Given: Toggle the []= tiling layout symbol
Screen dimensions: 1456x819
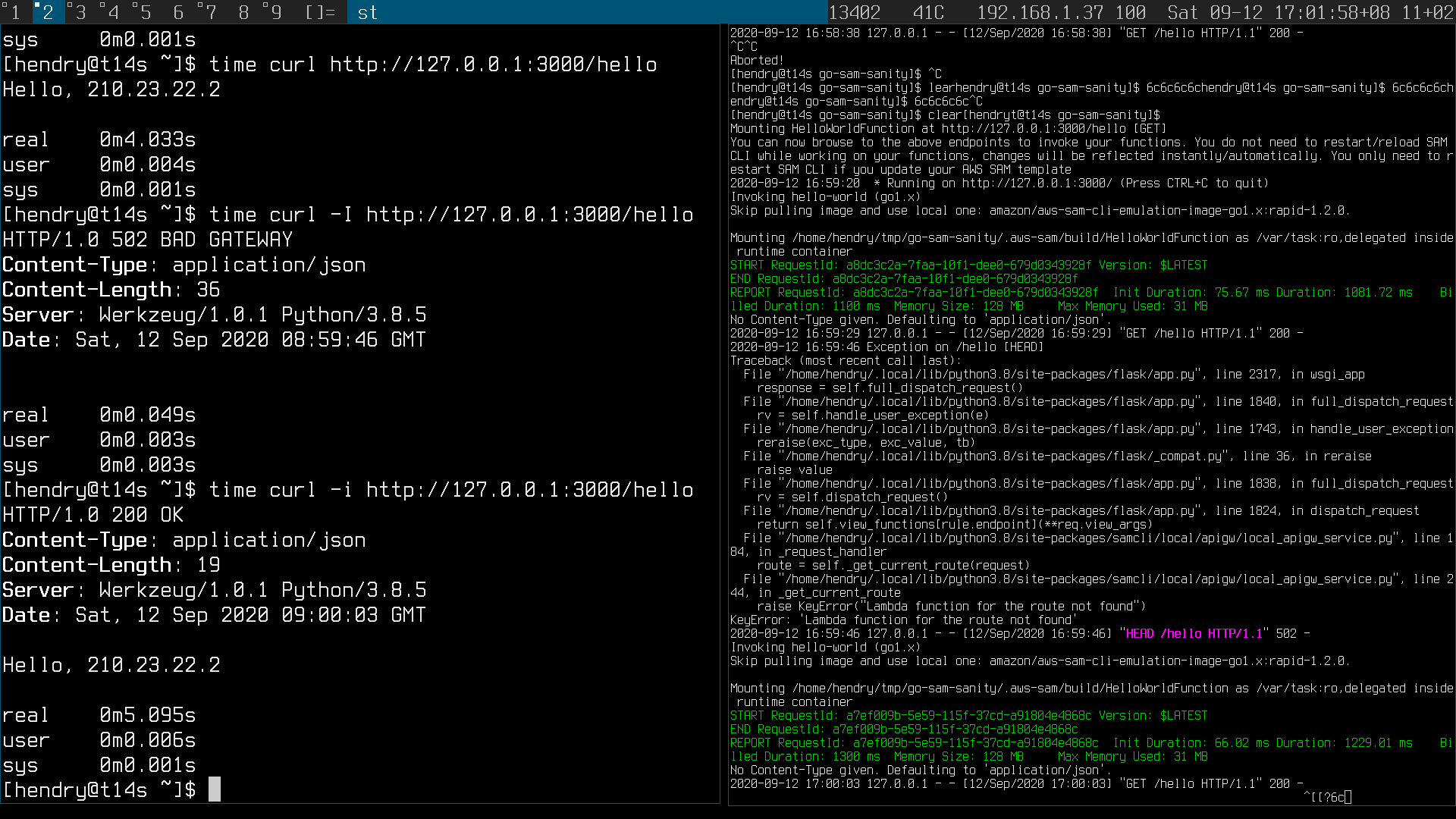Looking at the screenshot, I should [x=320, y=12].
